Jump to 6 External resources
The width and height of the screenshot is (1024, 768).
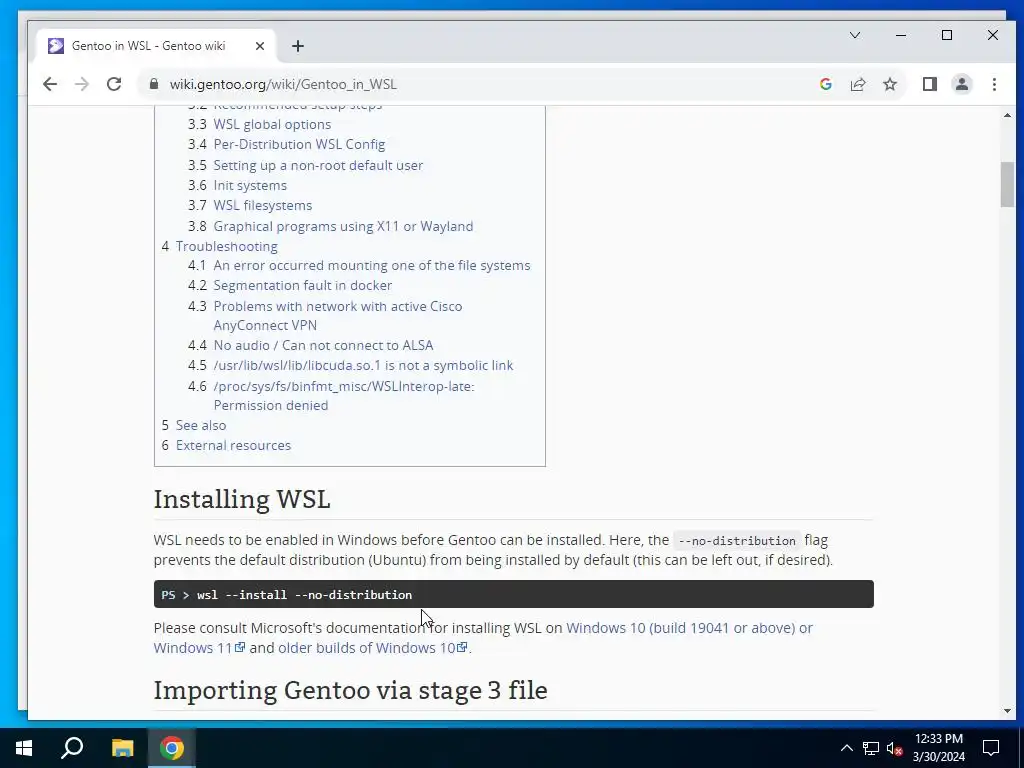click(x=233, y=445)
